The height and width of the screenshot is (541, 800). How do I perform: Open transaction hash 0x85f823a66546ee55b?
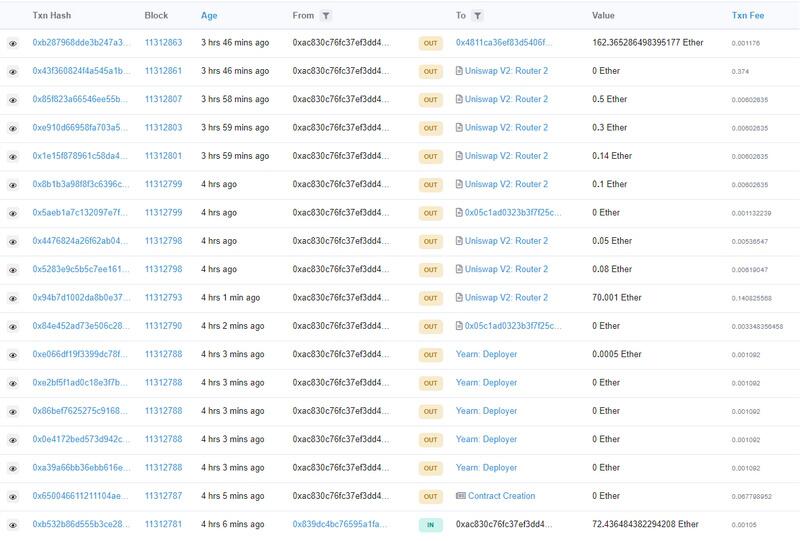click(81, 100)
